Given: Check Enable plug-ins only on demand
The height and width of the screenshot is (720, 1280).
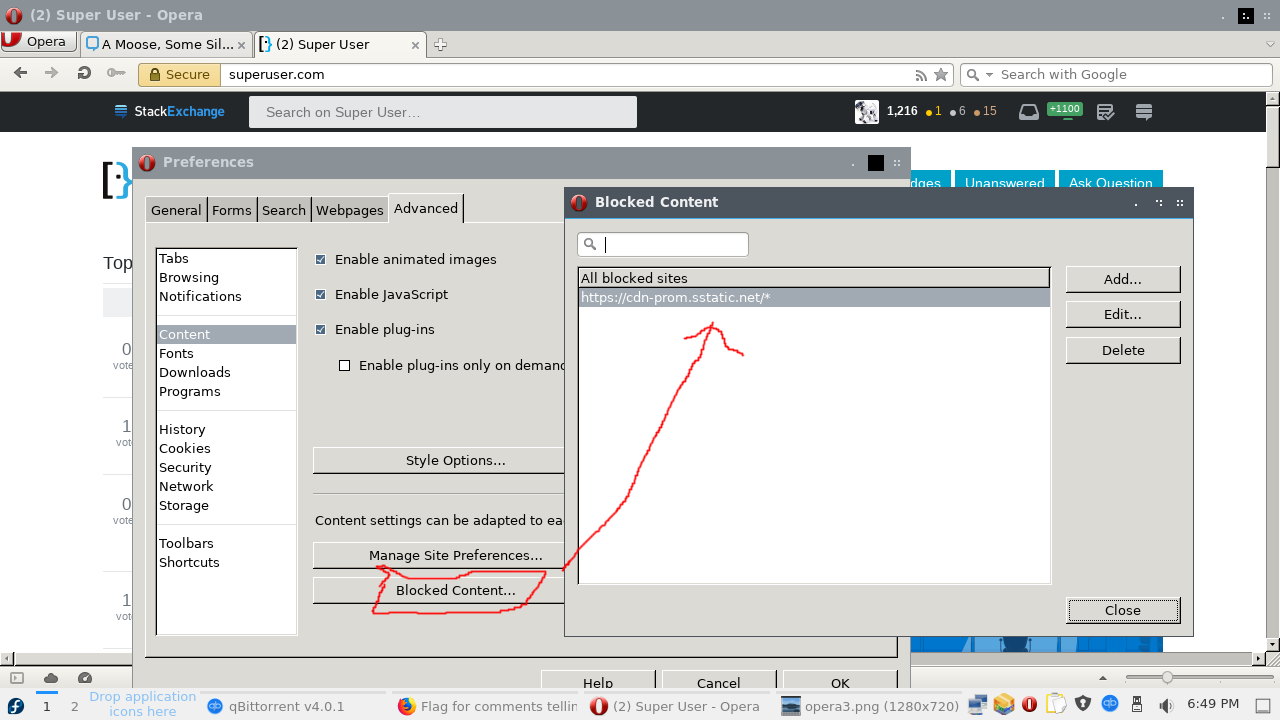Looking at the screenshot, I should pyautogui.click(x=345, y=365).
